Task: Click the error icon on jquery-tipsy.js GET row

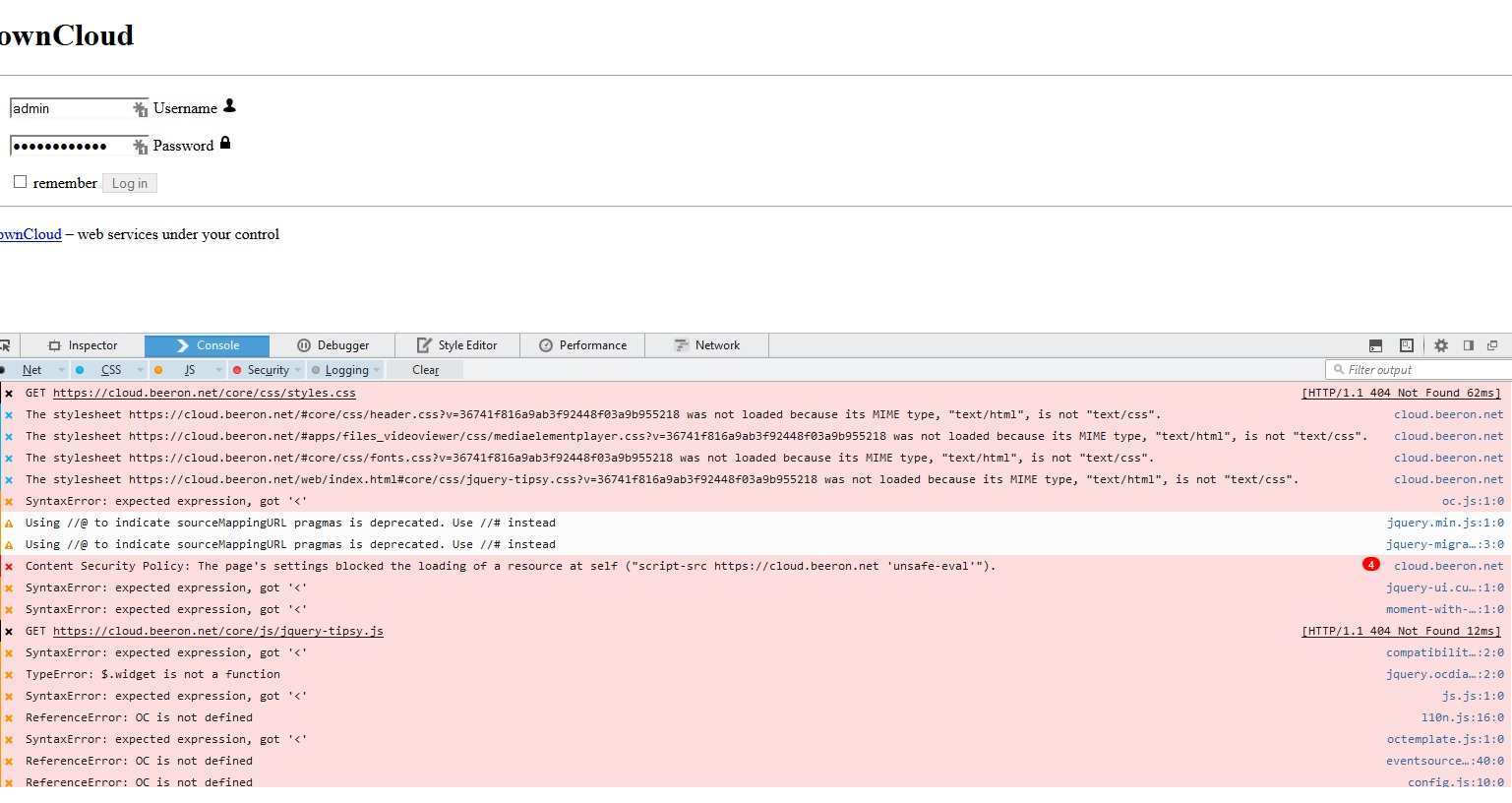Action: pyautogui.click(x=9, y=632)
